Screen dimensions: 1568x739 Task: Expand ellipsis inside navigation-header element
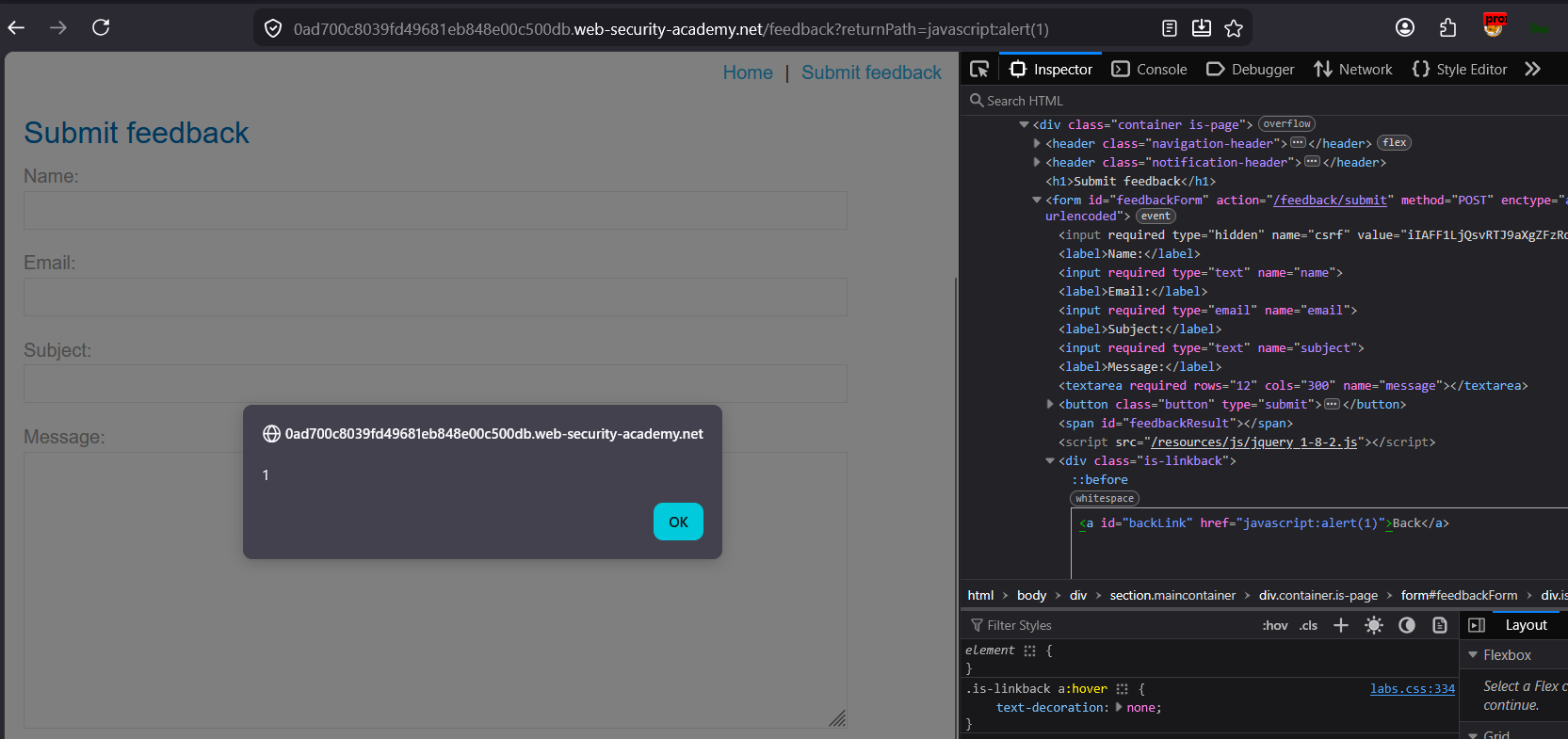pyautogui.click(x=1298, y=143)
